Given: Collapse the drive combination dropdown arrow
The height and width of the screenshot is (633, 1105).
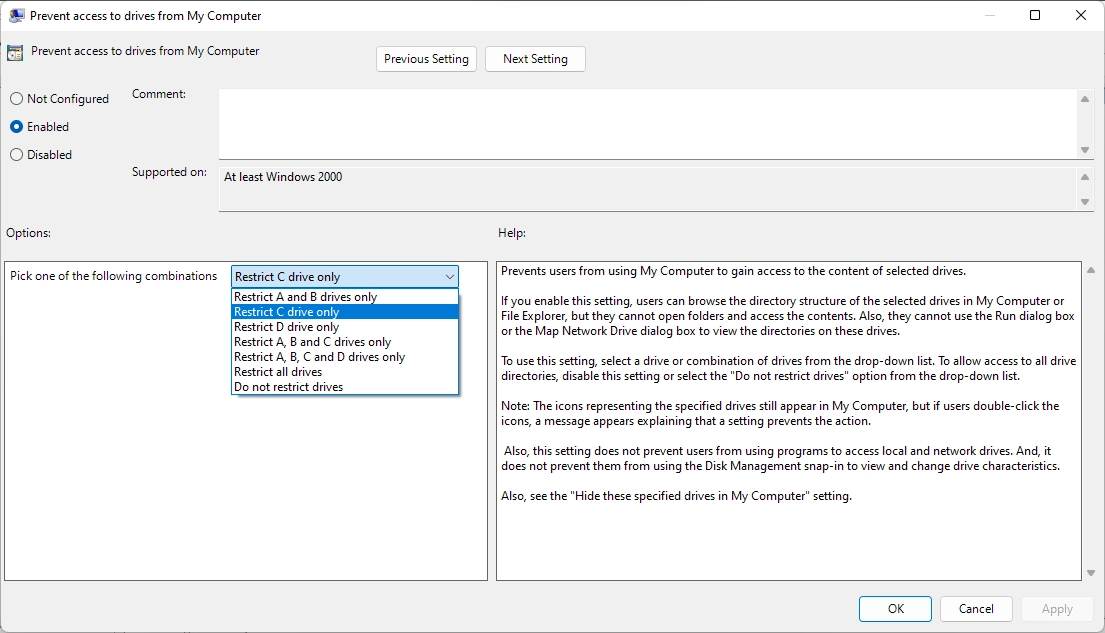Looking at the screenshot, I should pyautogui.click(x=449, y=277).
